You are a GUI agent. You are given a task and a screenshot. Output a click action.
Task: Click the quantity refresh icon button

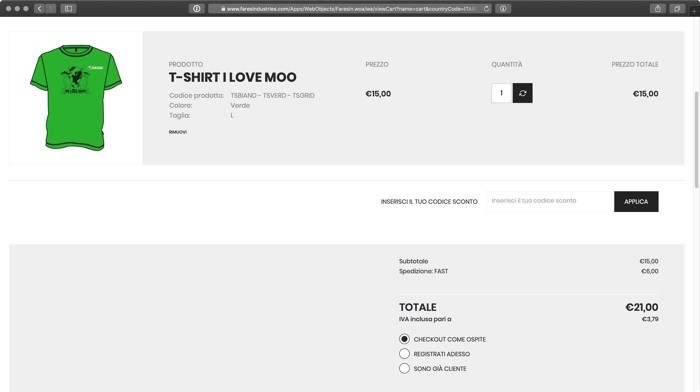point(522,93)
